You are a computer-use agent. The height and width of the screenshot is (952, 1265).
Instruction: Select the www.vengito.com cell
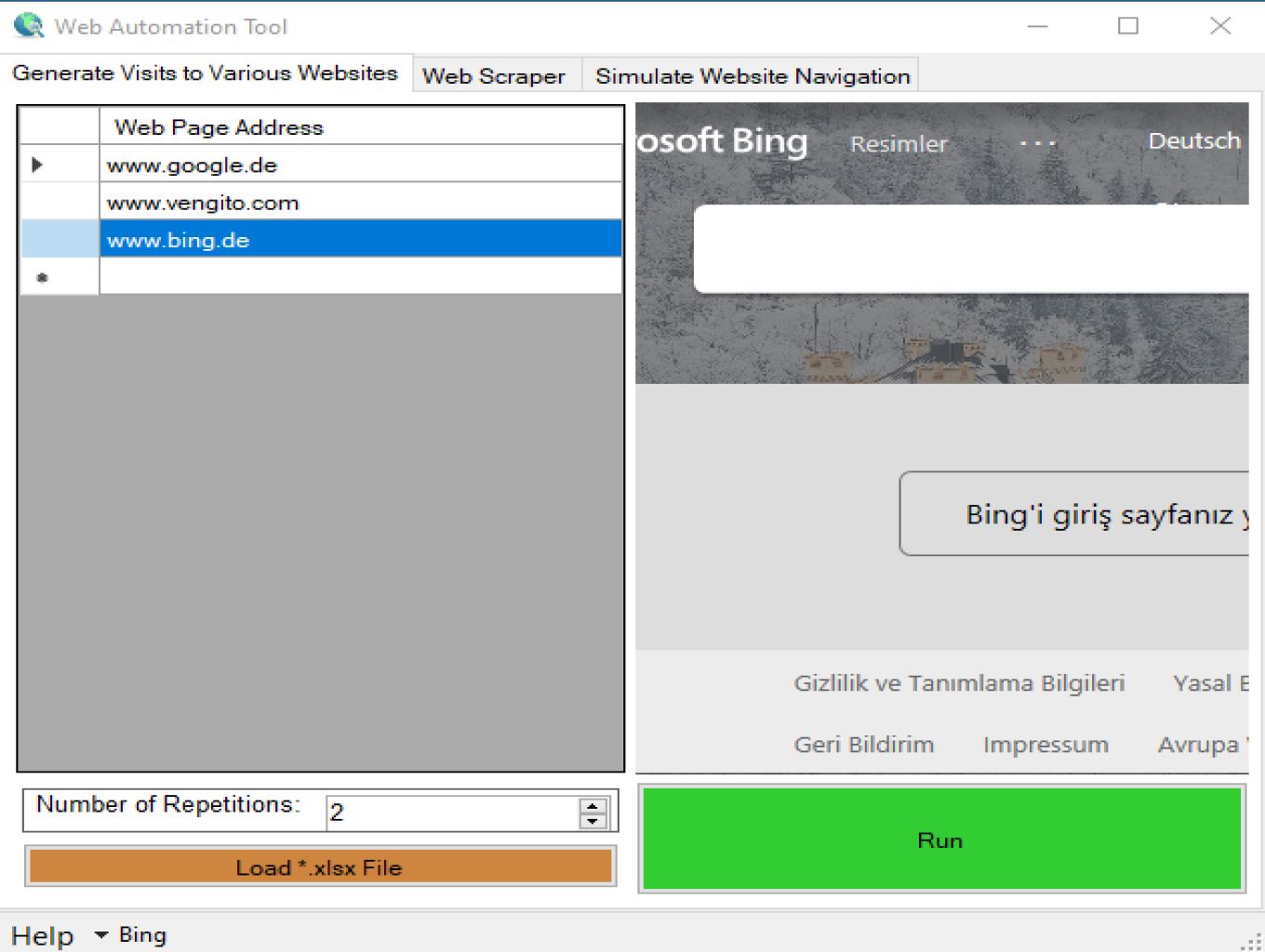click(x=361, y=202)
